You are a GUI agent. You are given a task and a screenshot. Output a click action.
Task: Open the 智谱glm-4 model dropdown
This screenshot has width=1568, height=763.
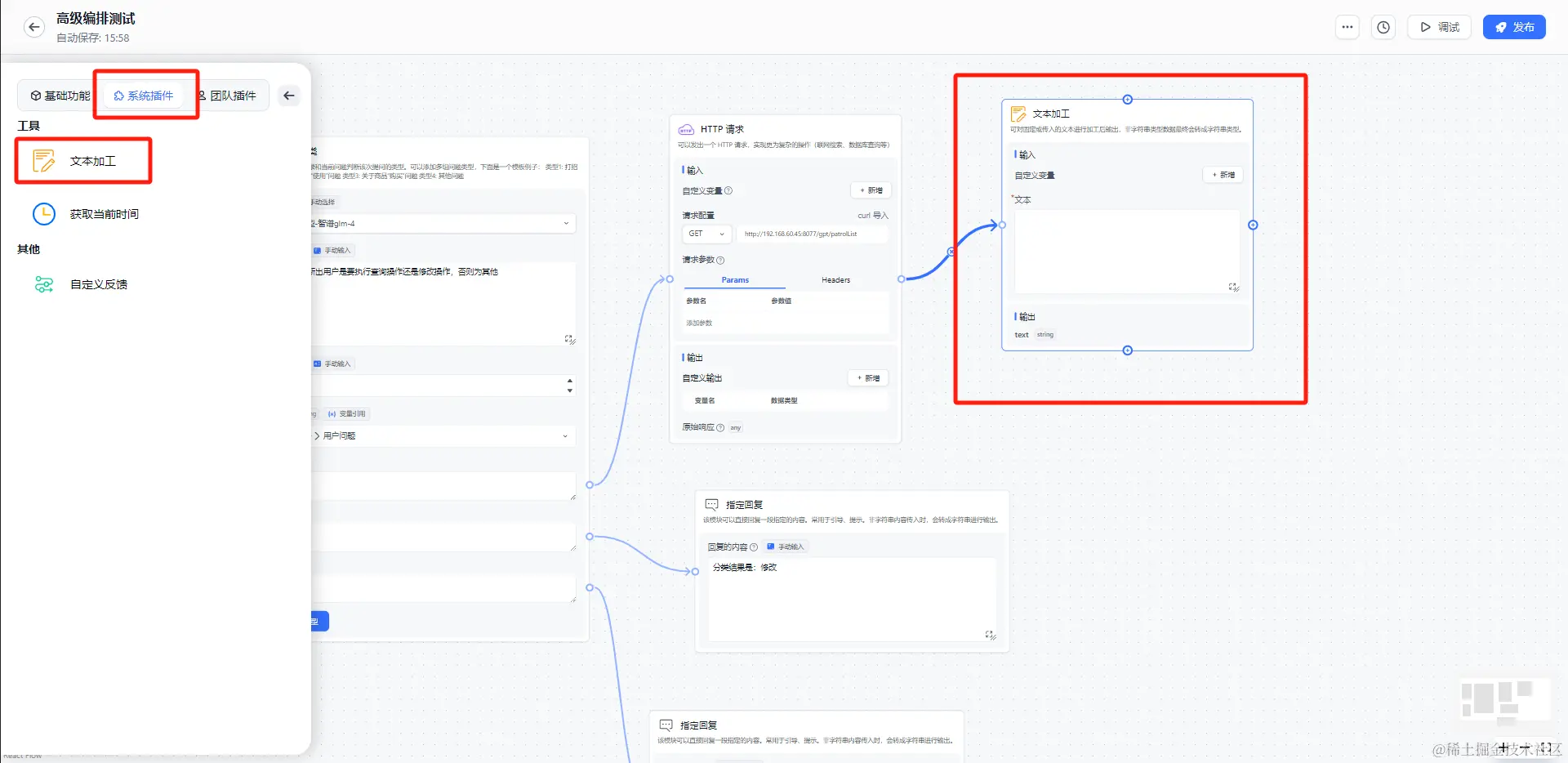pos(443,223)
